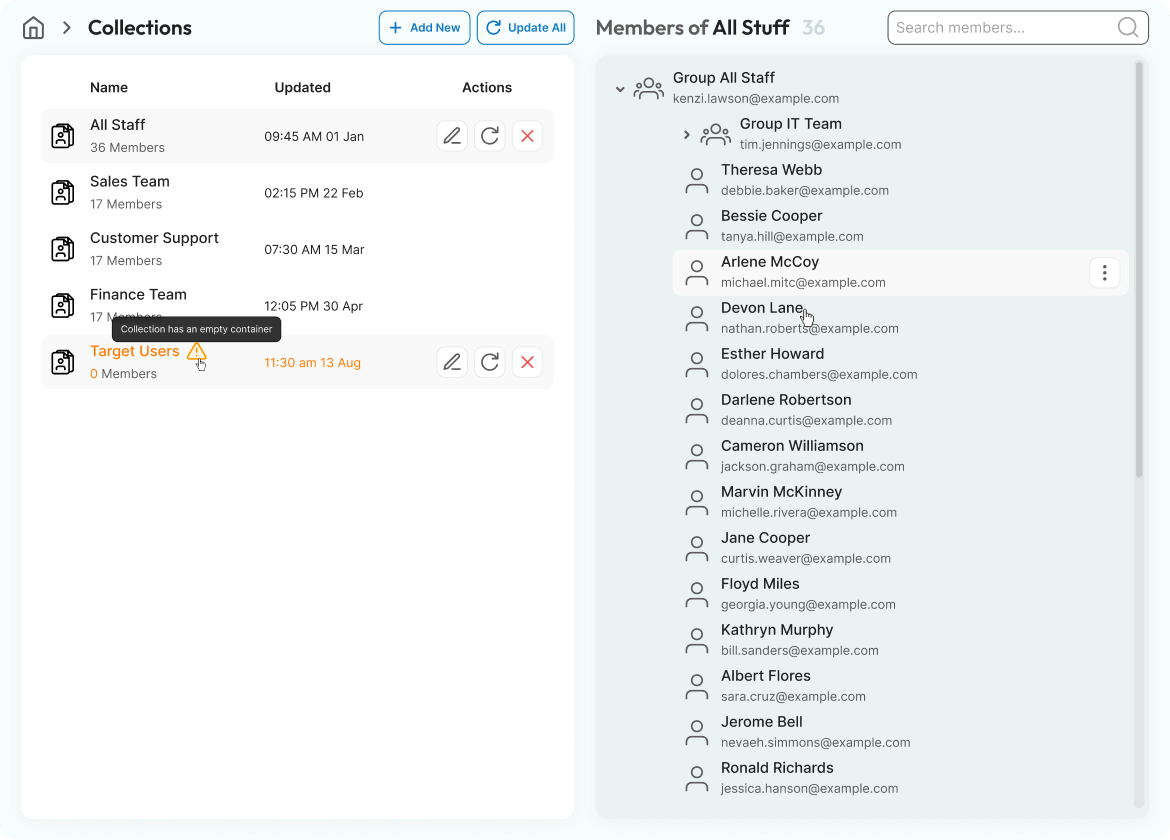This screenshot has height=840, width=1170.
Task: Expand the Group IT Team node
Action: [686, 133]
